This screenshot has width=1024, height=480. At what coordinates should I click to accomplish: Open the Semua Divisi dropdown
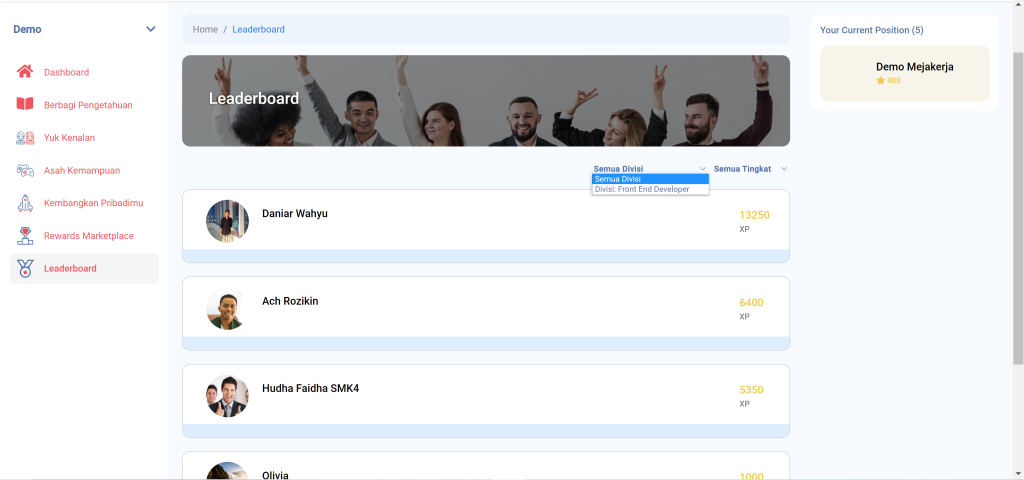[649, 168]
